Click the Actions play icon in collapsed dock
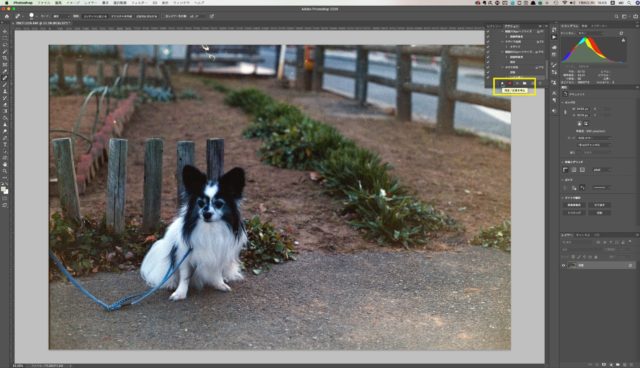Screen dimensions: 640x368 click(x=554, y=37)
